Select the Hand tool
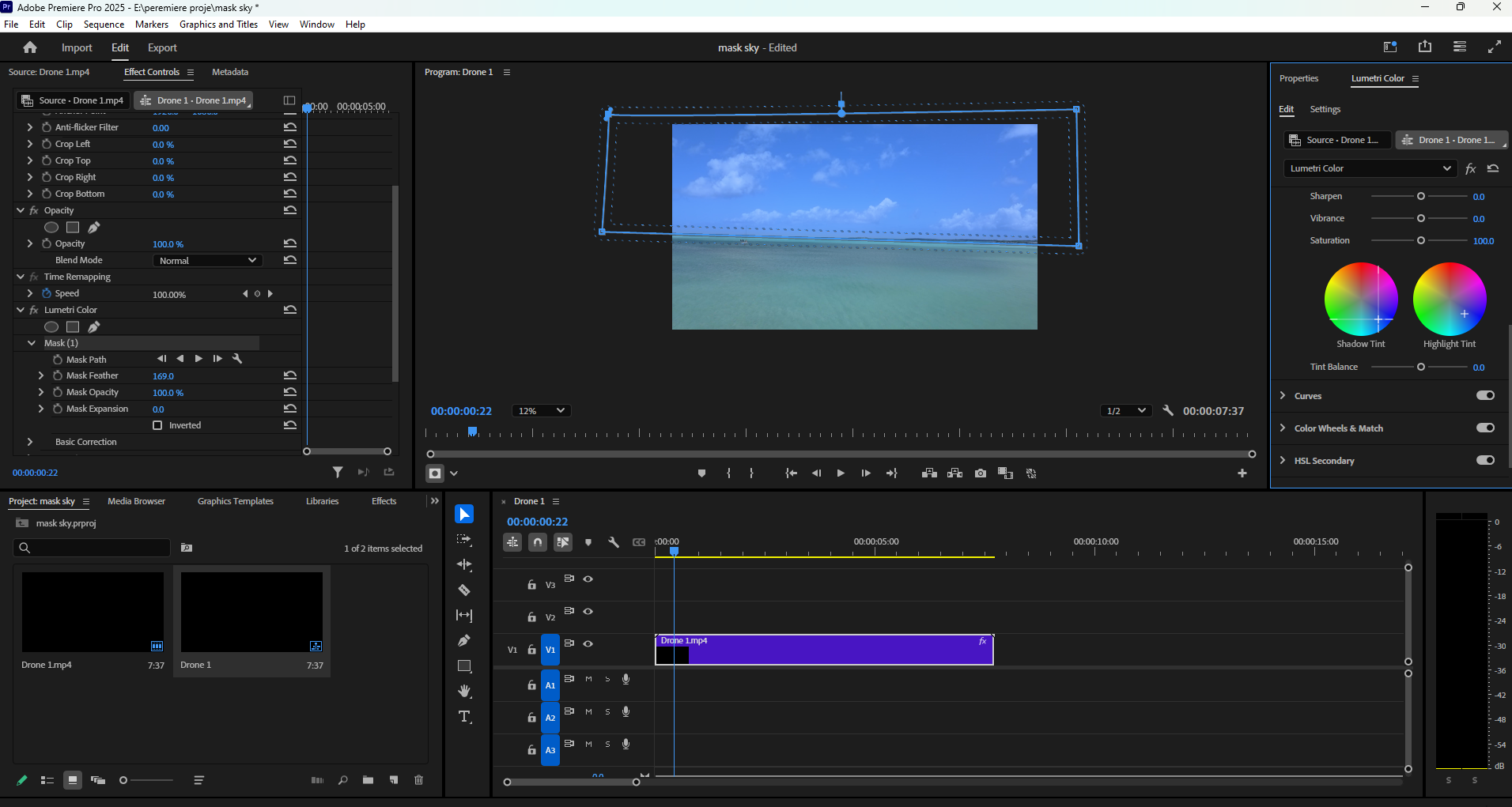 tap(464, 692)
